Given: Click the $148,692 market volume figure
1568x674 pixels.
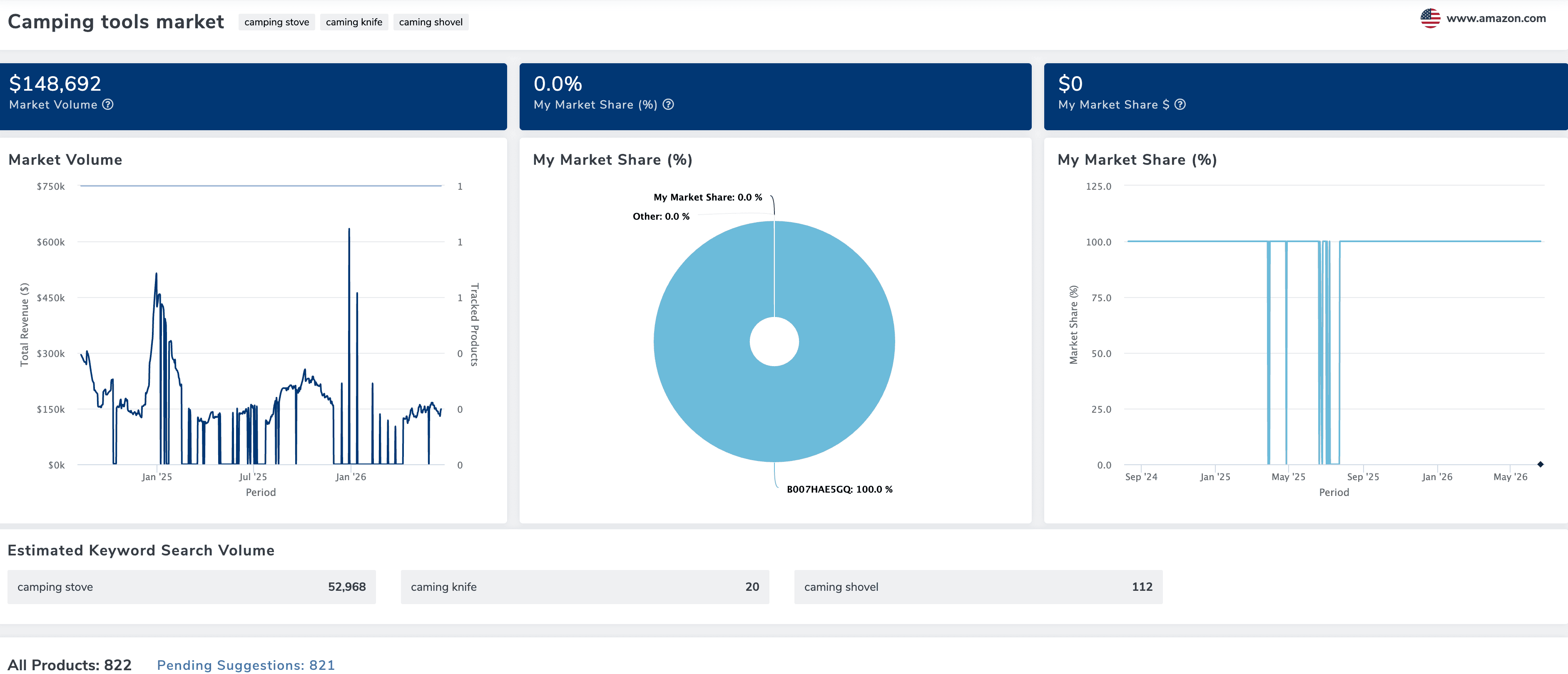Looking at the screenshot, I should click(55, 83).
